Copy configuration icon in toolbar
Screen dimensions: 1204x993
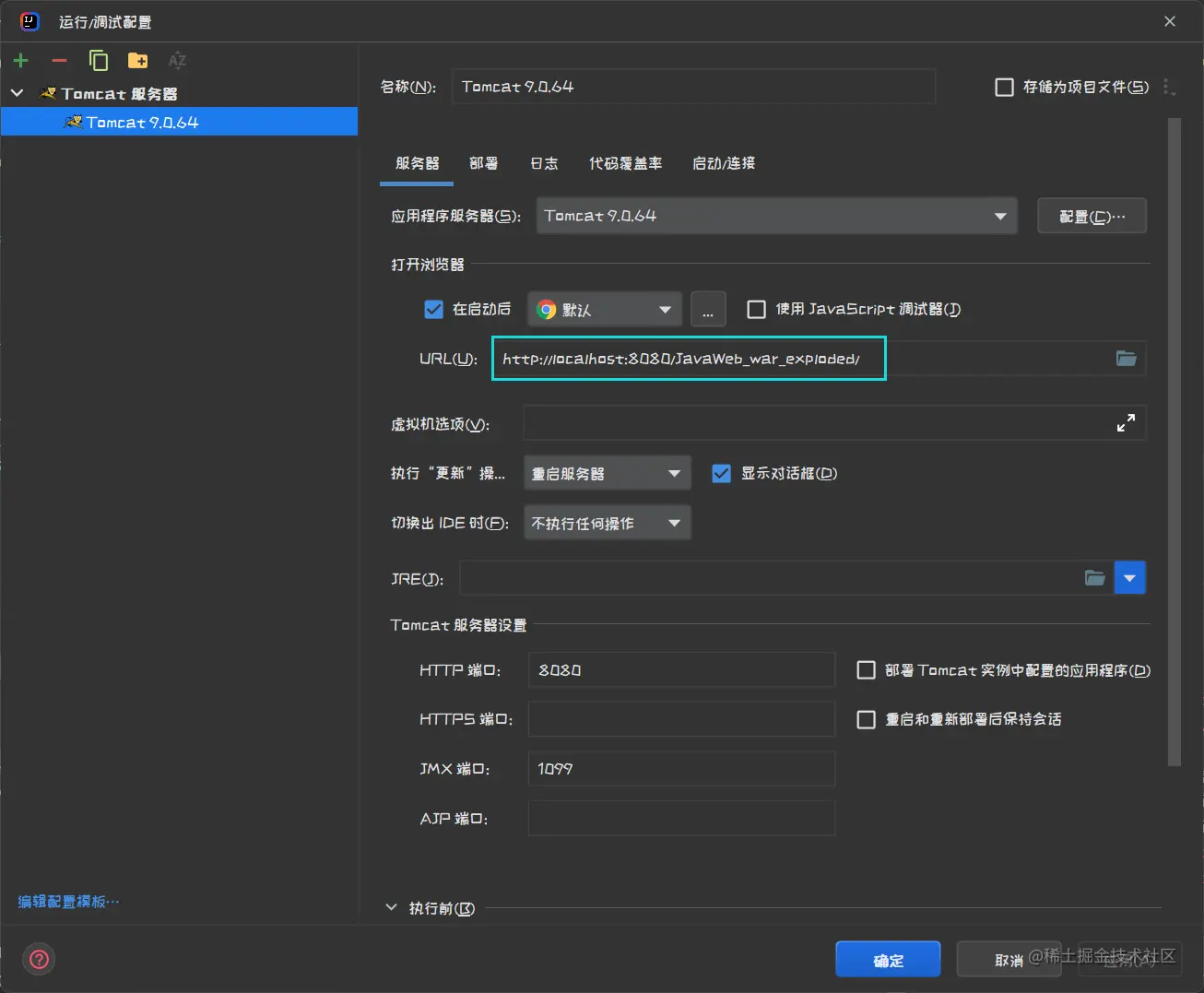pos(98,61)
